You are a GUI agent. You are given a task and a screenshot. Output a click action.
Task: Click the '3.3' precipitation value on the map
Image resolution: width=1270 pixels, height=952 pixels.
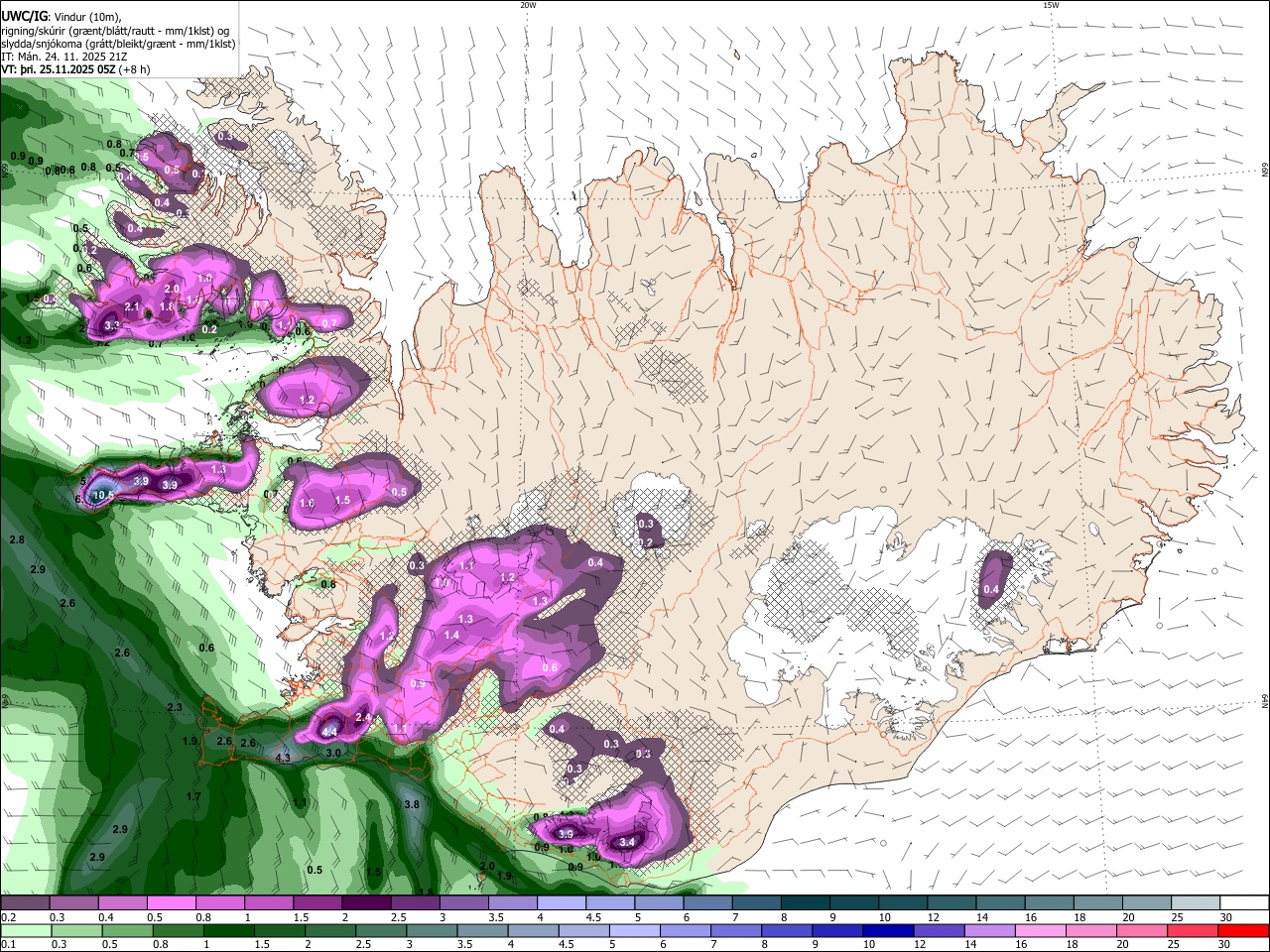[112, 325]
